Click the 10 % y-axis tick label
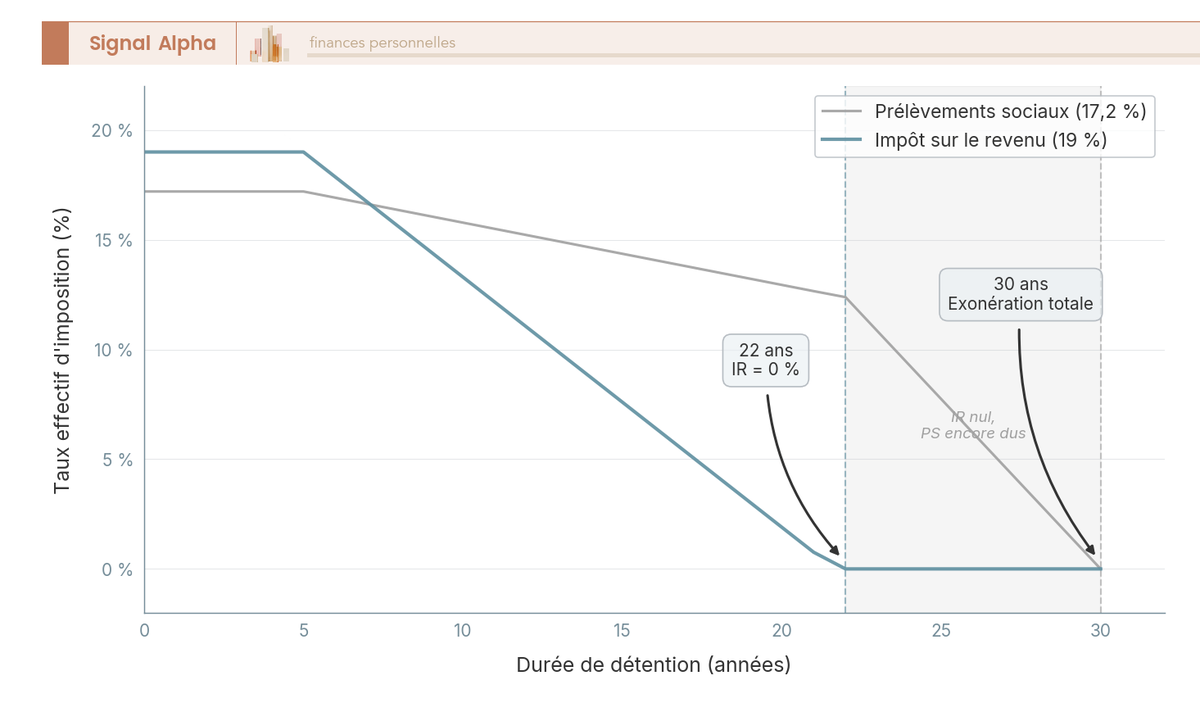The height and width of the screenshot is (721, 1200). 113,350
